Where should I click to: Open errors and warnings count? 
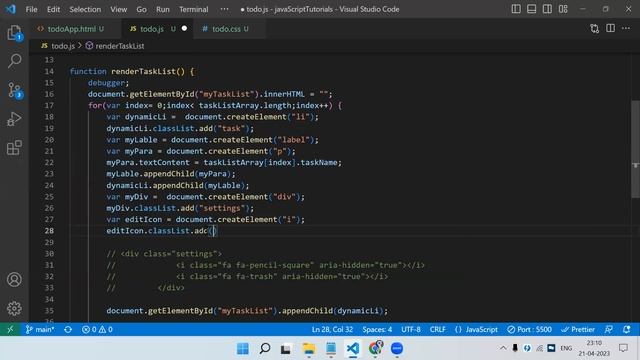pos(97,329)
